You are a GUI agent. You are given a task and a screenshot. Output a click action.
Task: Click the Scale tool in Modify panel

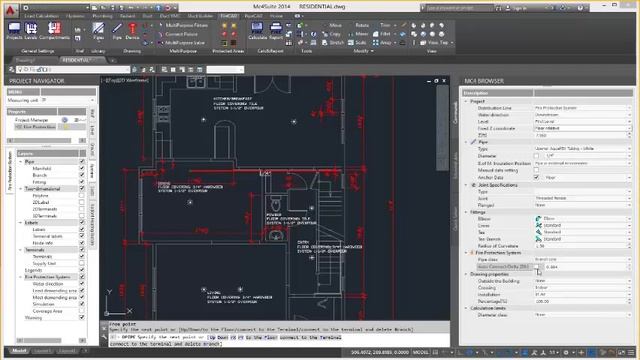[357, 42]
